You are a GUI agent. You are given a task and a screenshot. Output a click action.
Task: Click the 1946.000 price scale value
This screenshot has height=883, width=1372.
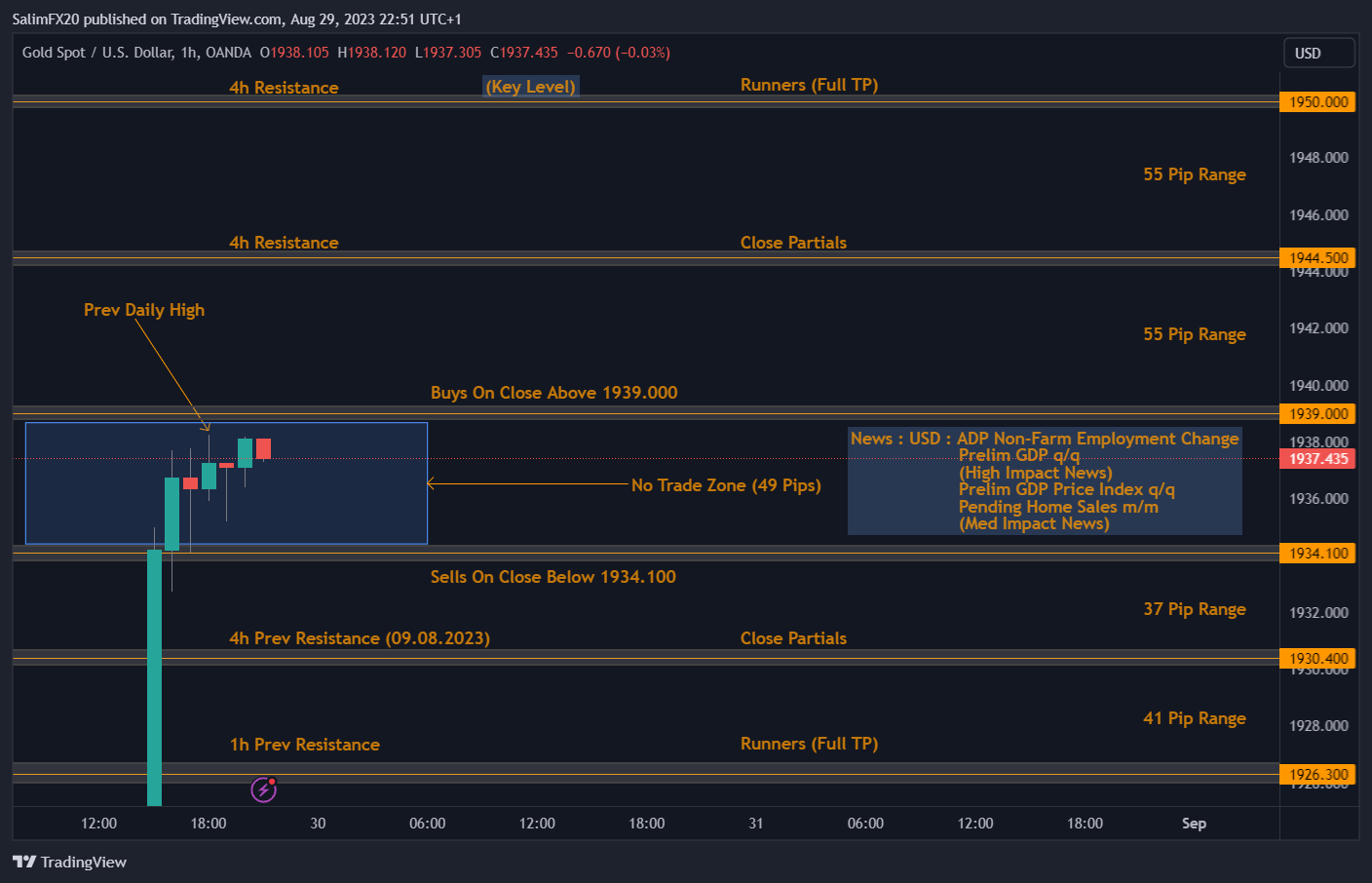pos(1318,215)
